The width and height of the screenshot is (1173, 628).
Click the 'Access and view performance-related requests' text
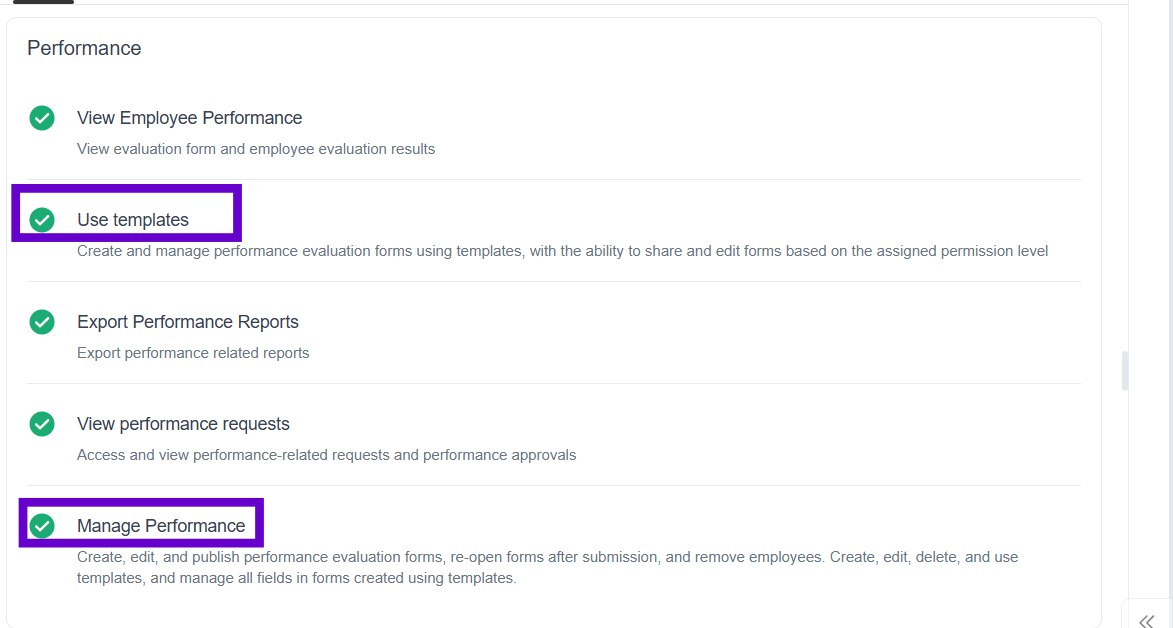(326, 455)
